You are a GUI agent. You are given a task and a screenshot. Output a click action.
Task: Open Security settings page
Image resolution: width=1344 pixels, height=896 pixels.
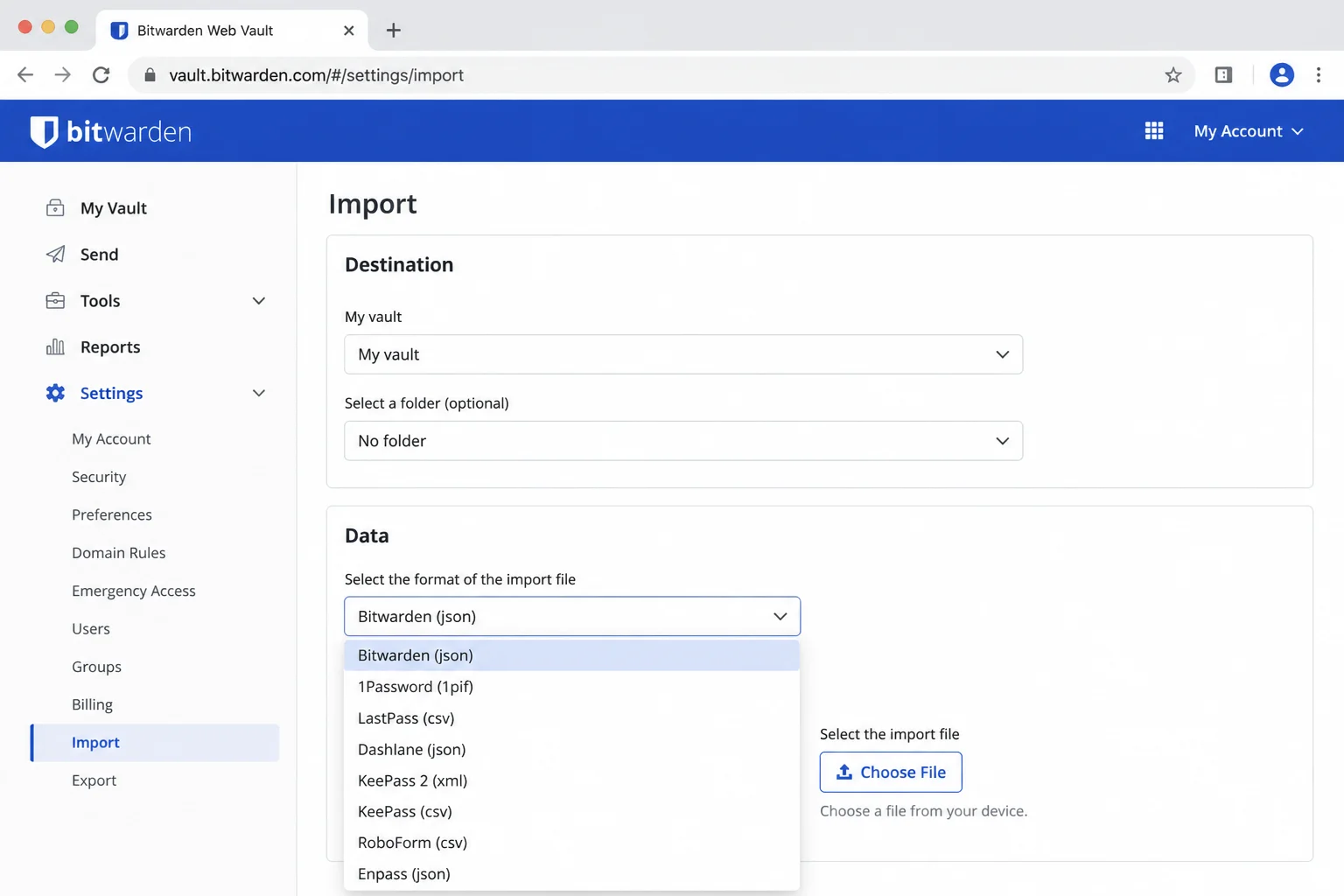point(99,477)
